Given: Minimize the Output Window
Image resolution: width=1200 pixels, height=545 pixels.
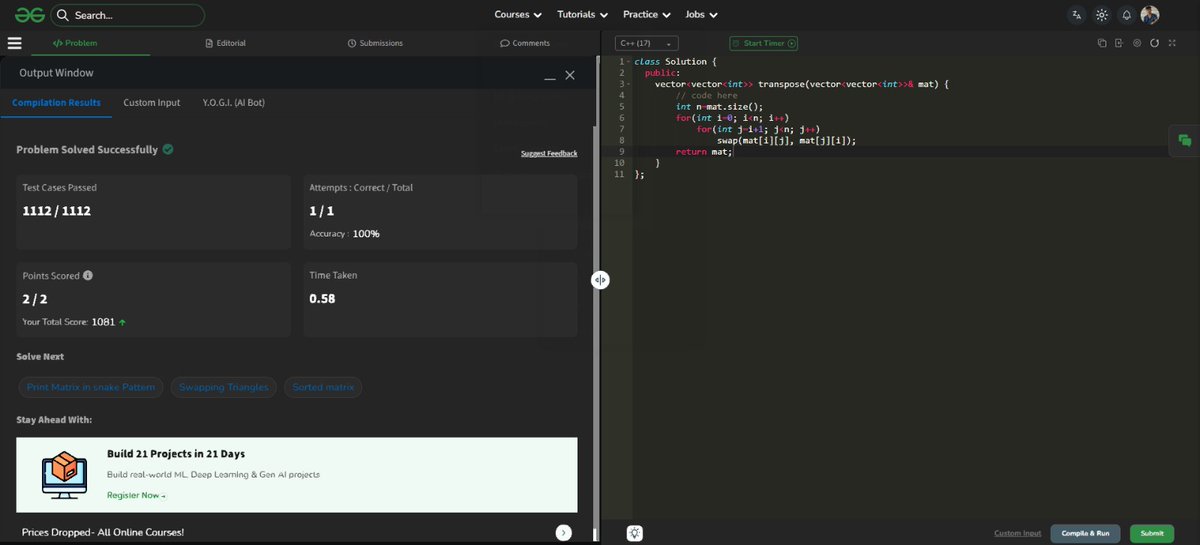Looking at the screenshot, I should tap(549, 76).
